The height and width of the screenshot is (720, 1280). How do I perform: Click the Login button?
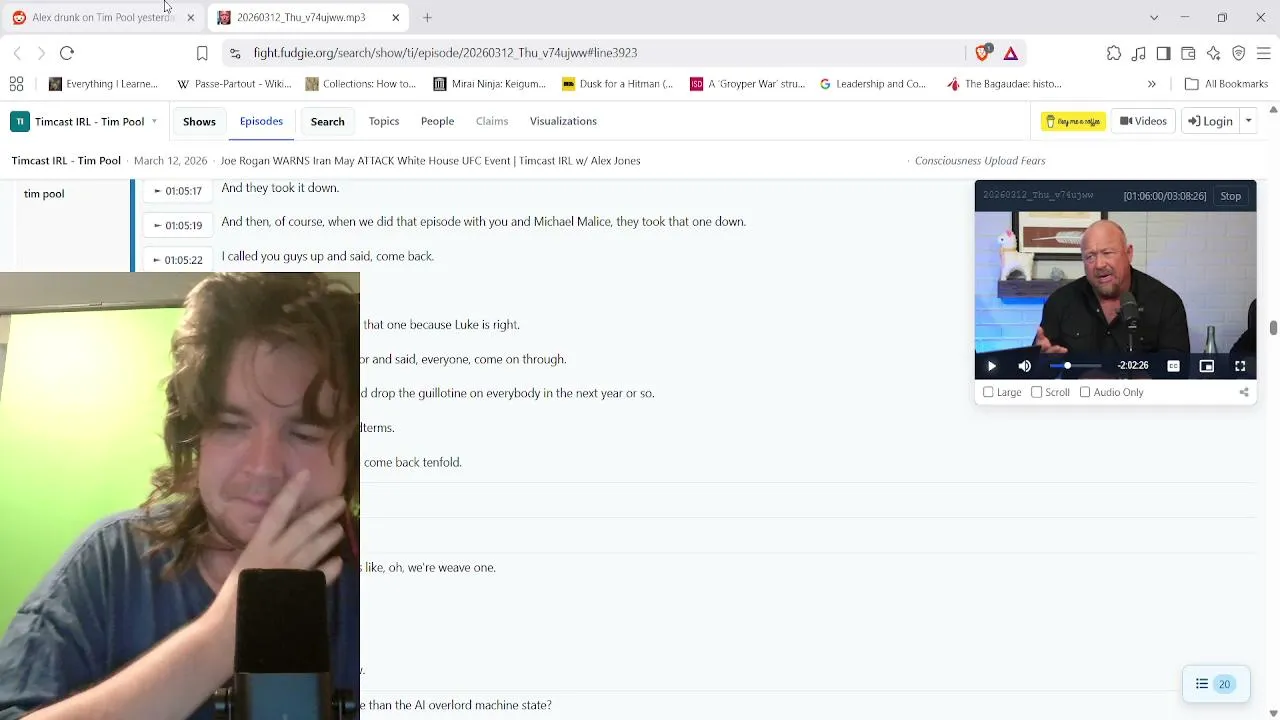pos(1210,121)
